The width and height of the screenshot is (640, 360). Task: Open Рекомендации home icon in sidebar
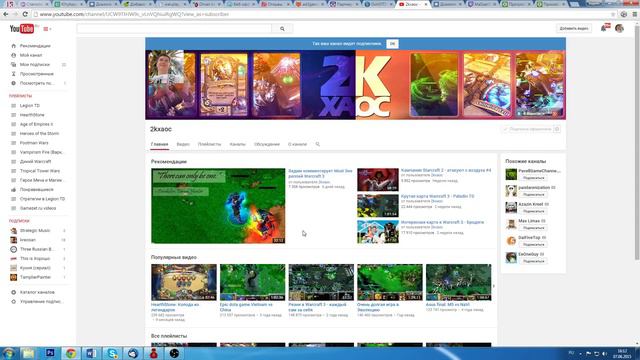[x=13, y=46]
